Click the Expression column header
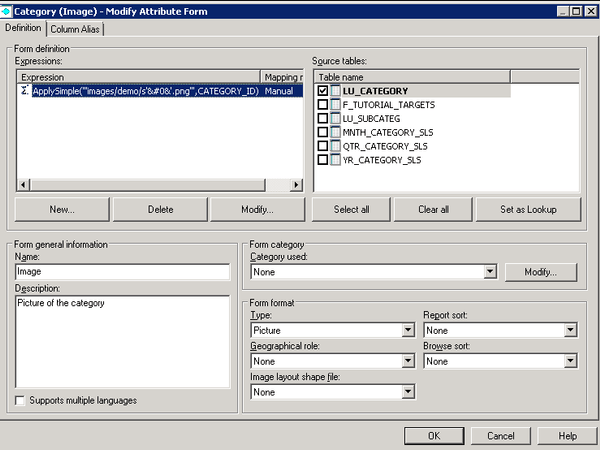 (139, 77)
